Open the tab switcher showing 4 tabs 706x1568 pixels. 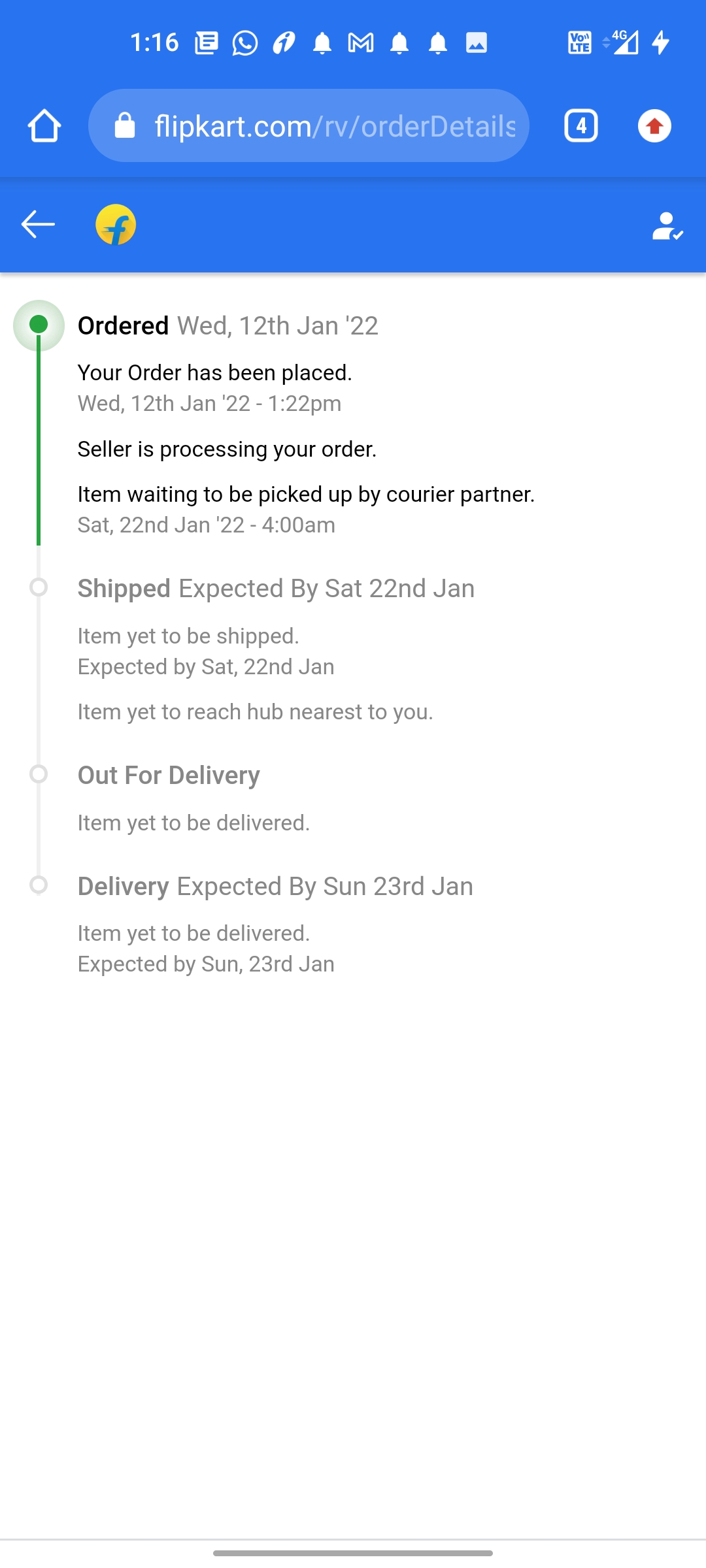[580, 125]
